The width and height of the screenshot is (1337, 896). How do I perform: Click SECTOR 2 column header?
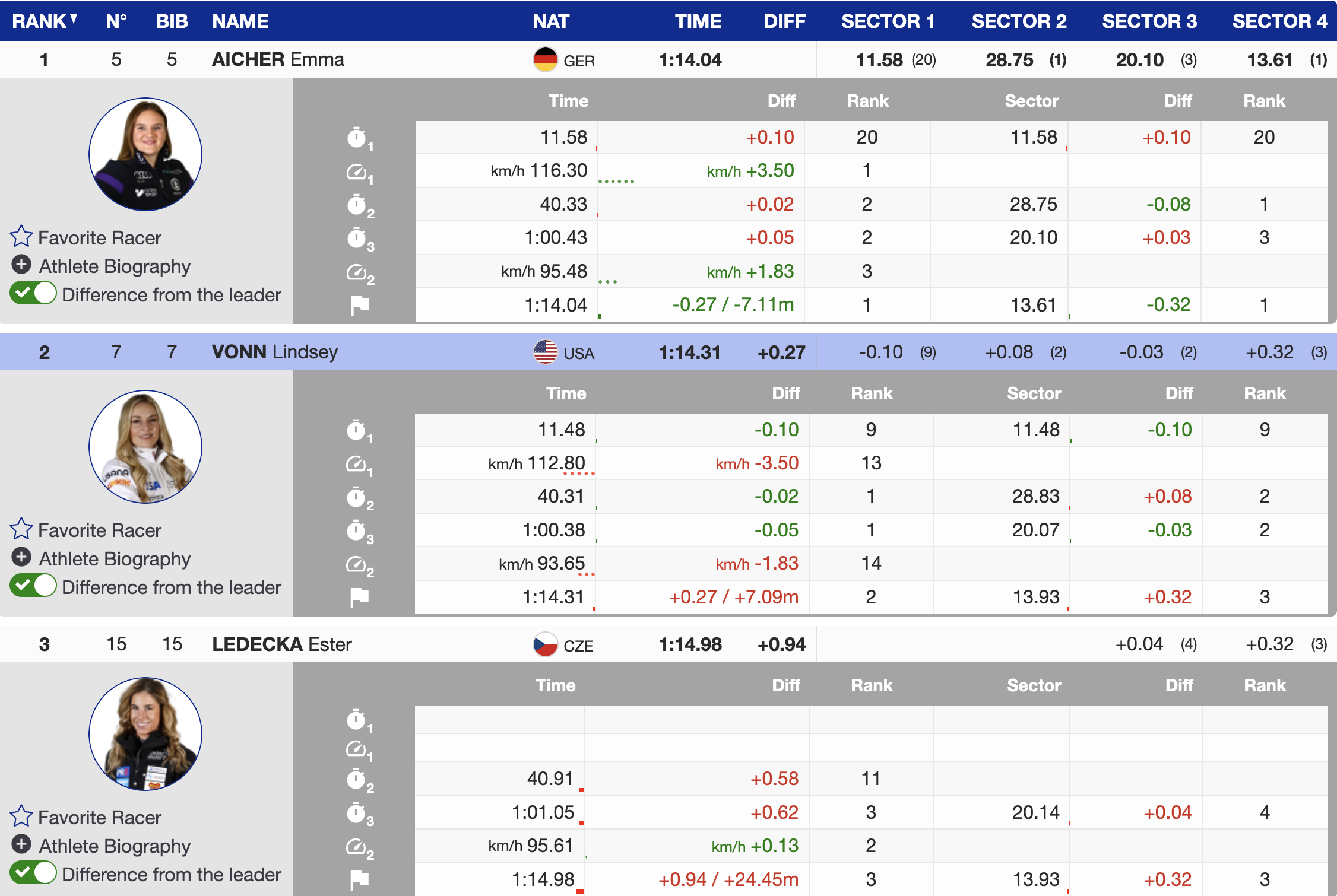pos(1019,21)
